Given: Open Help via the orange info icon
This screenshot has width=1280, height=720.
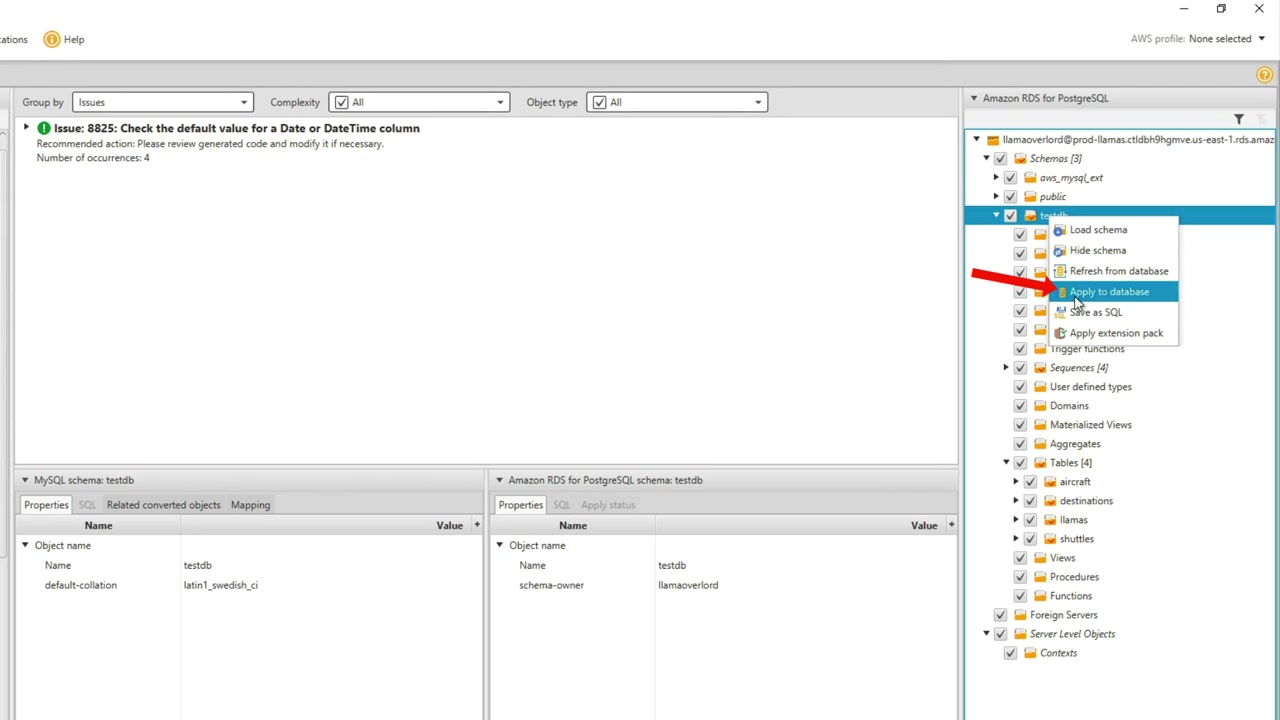Looking at the screenshot, I should 52,39.
